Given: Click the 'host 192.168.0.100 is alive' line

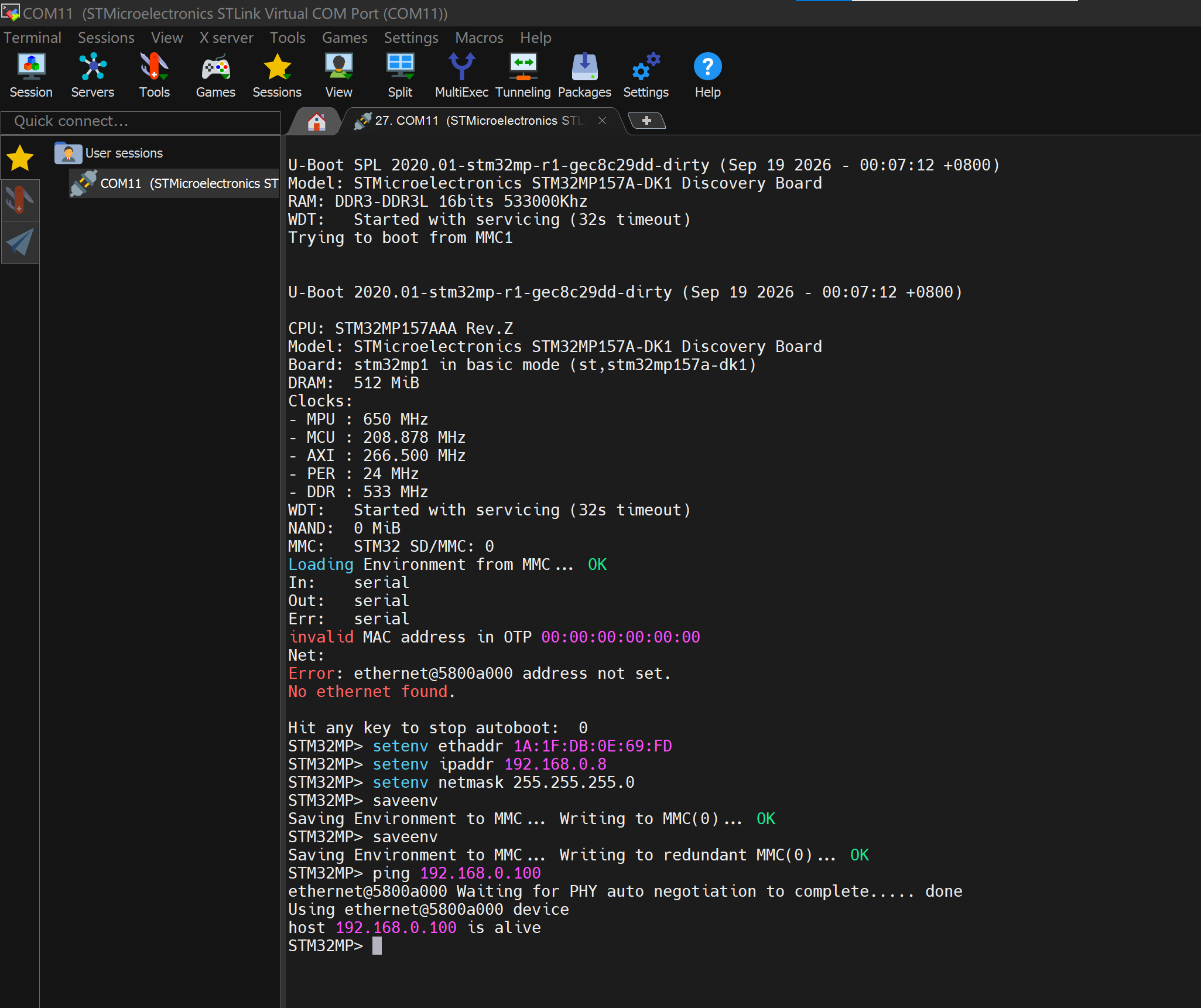Looking at the screenshot, I should (x=415, y=928).
